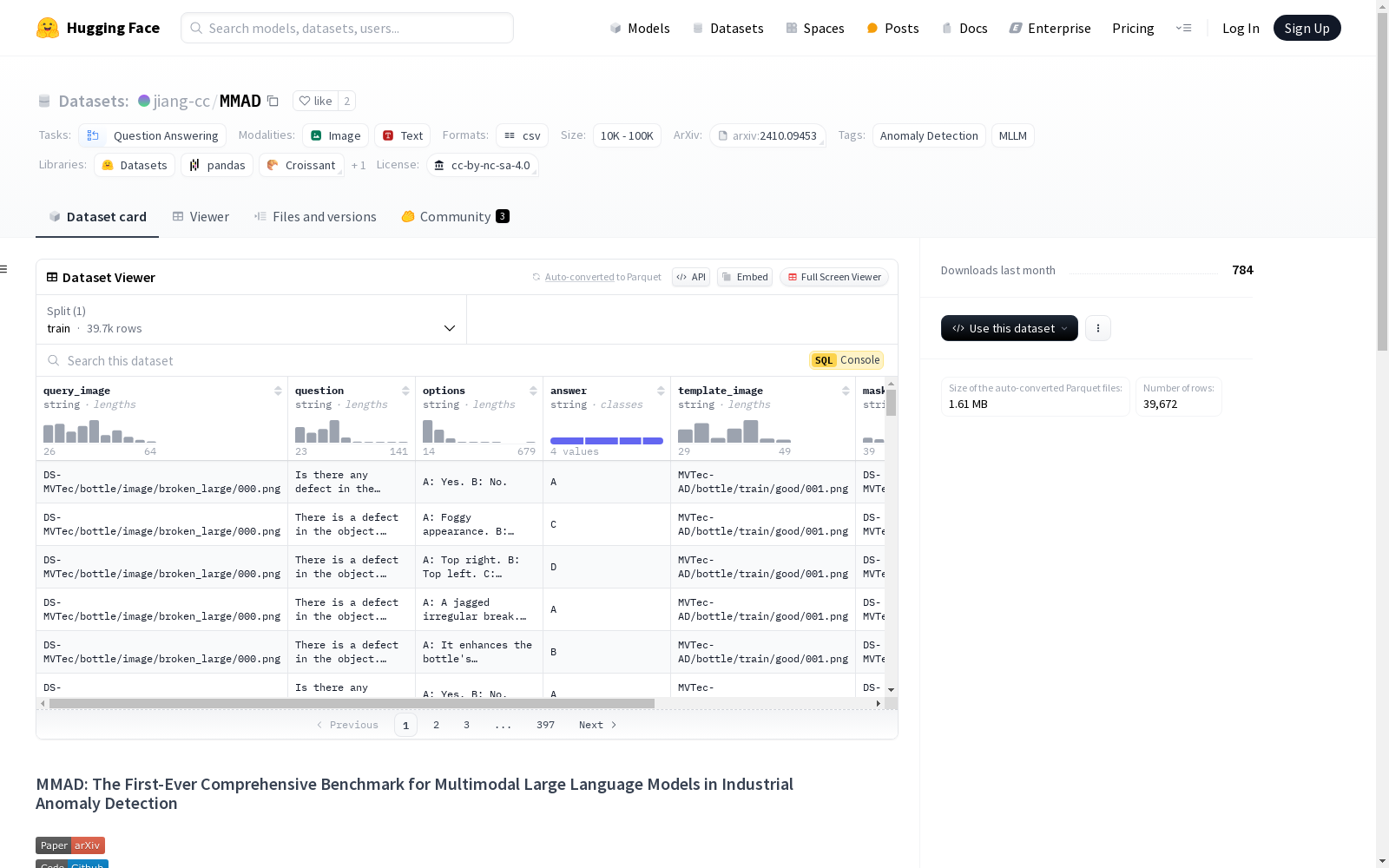Screen dimensions: 1389x868
Task: Open Community tab
Action: pyautogui.click(x=456, y=217)
